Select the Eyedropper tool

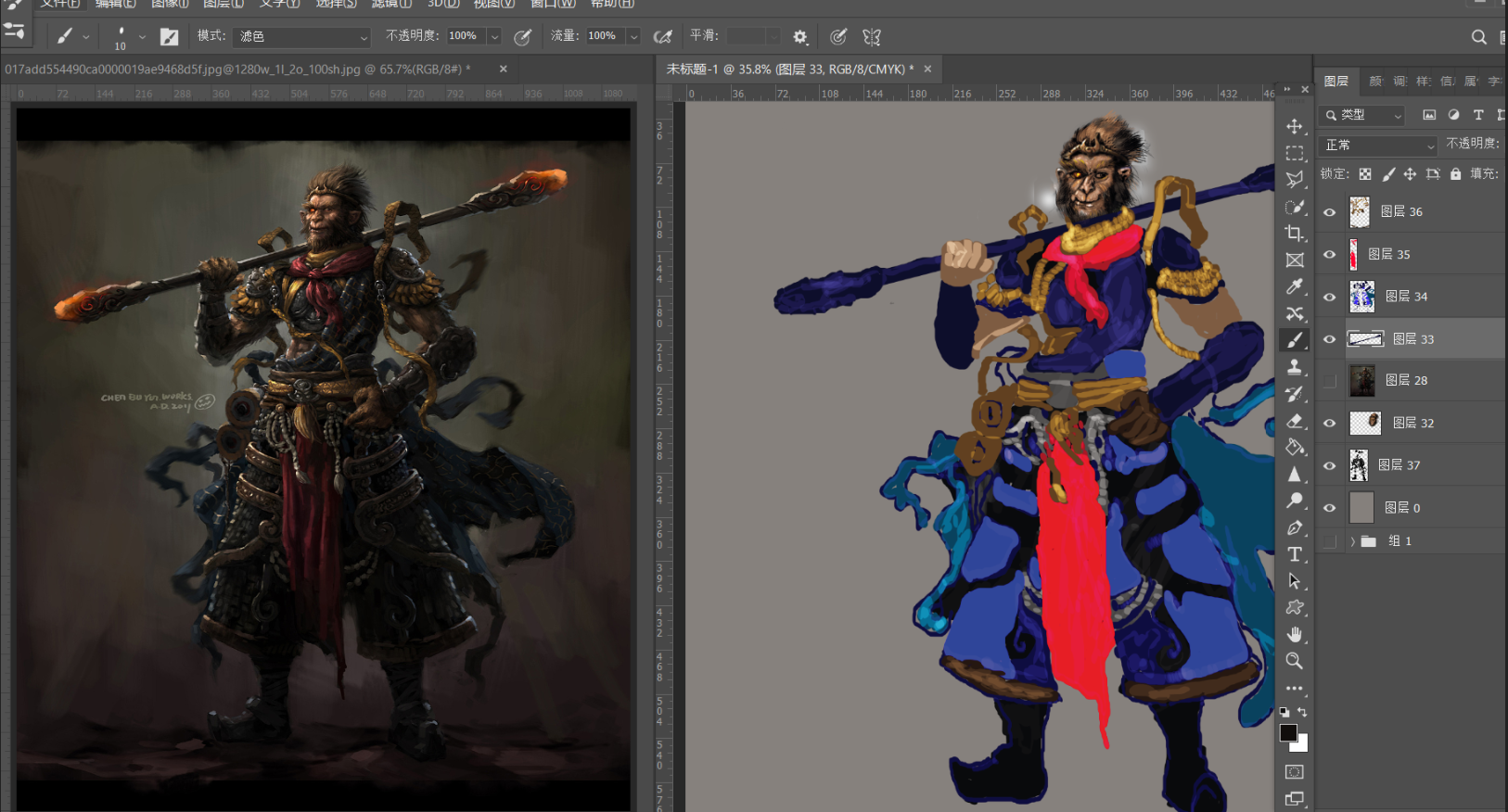(1295, 286)
